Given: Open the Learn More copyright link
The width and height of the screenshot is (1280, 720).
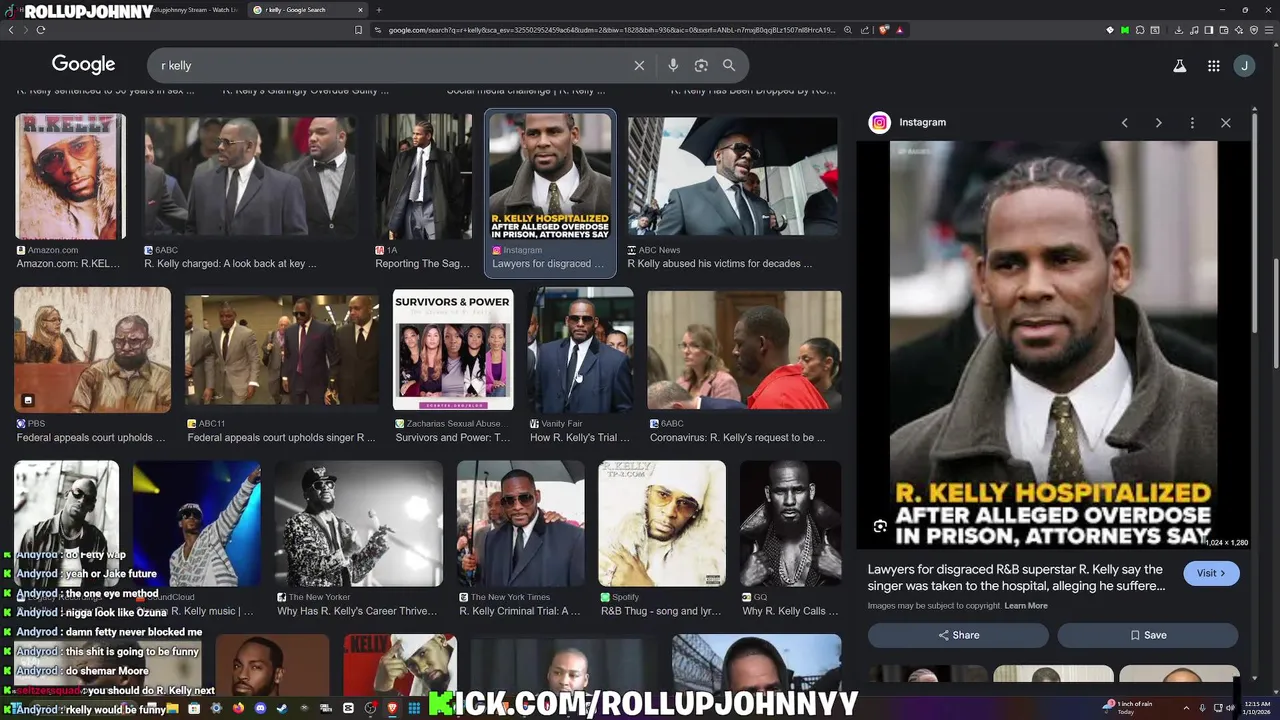Looking at the screenshot, I should [1026, 606].
